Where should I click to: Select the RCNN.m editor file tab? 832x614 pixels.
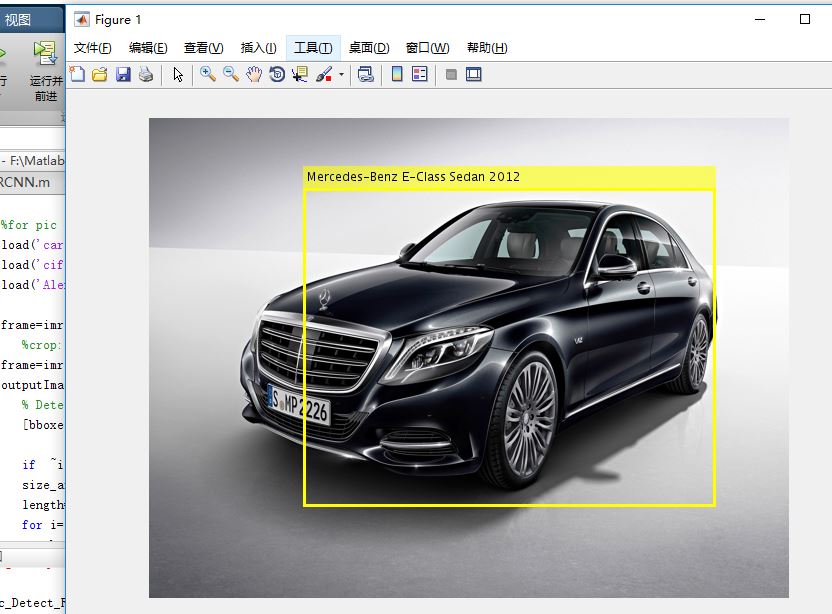(25, 182)
